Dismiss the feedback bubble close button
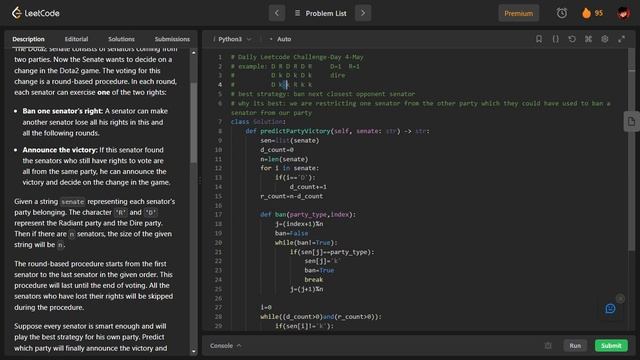Screen dimensions: 640x360 (620, 299)
